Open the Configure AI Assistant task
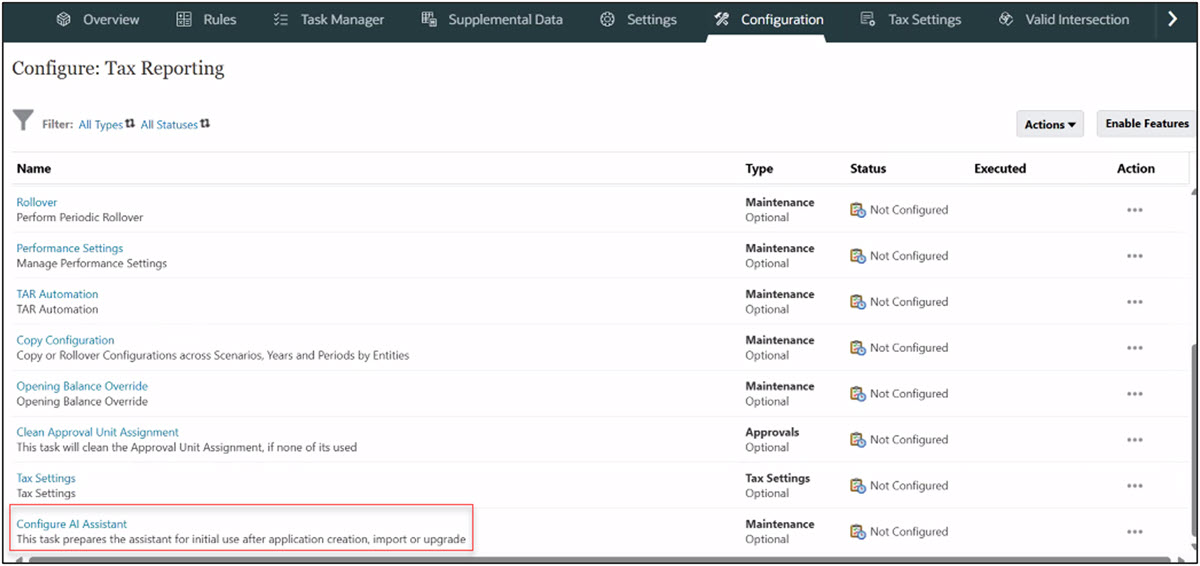The width and height of the screenshot is (1200, 566). (x=72, y=524)
